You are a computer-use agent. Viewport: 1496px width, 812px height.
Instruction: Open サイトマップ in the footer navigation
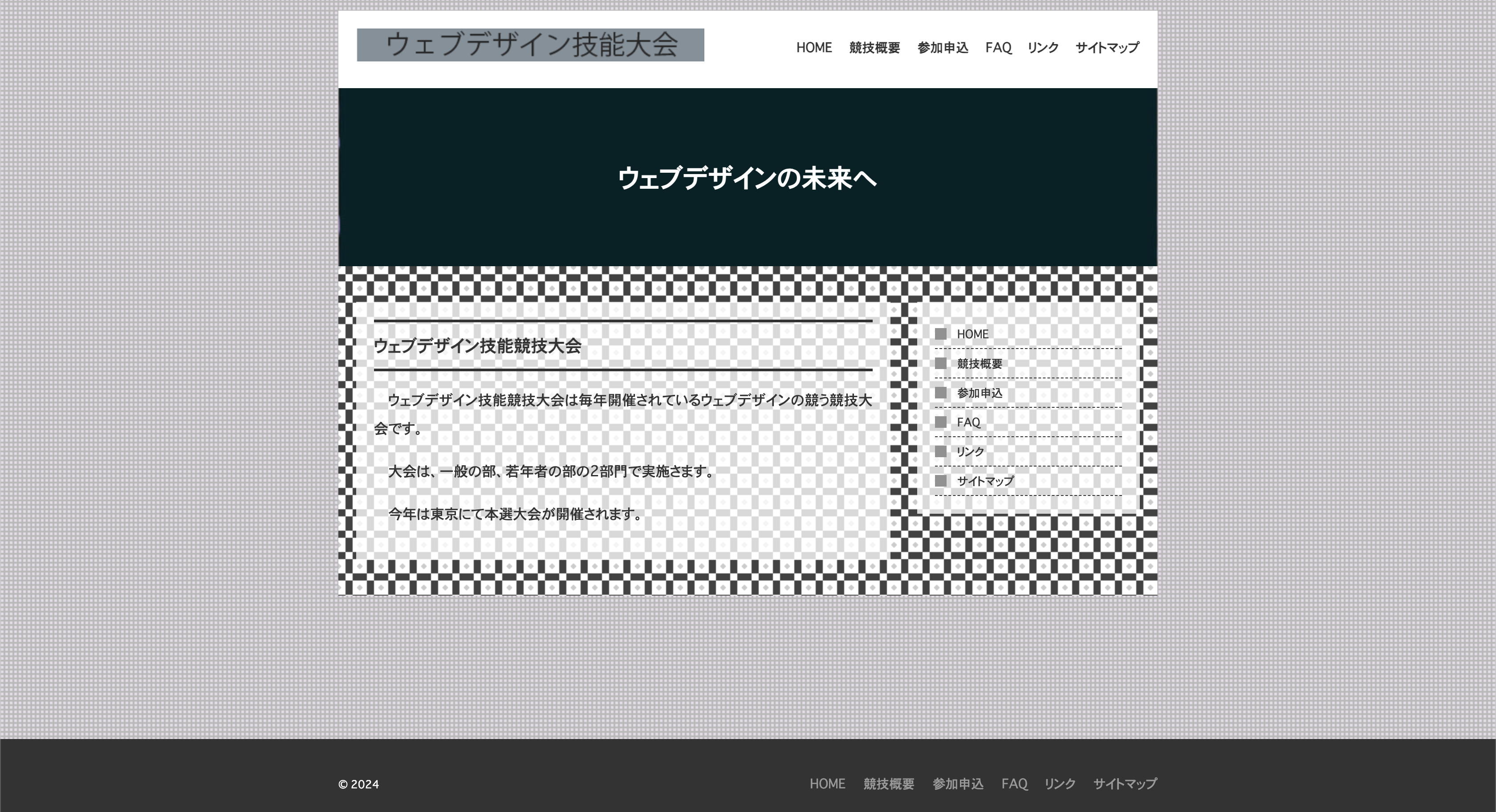pos(1125,784)
